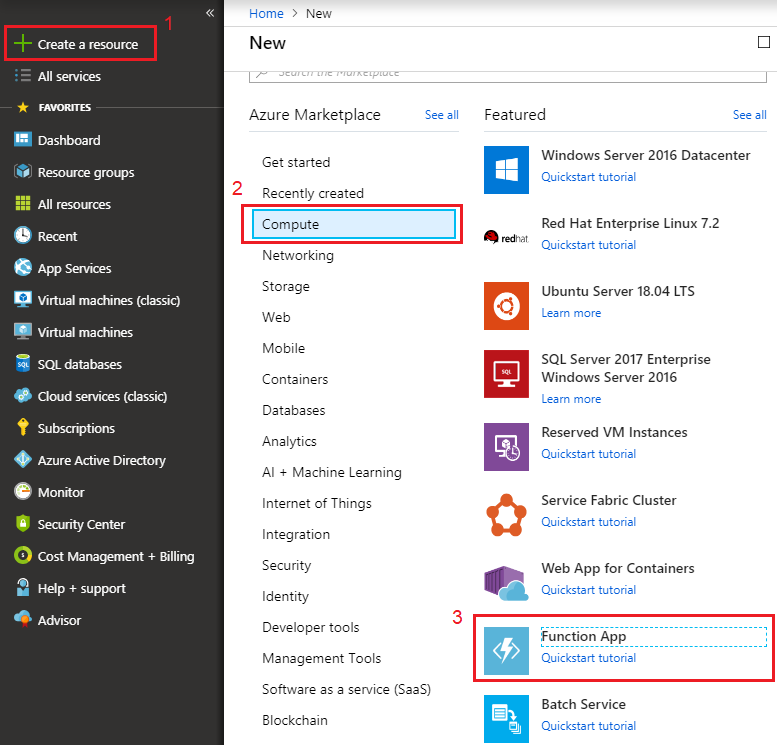The image size is (777, 745).
Task: Open the Web App for Containers icon
Action: (506, 582)
